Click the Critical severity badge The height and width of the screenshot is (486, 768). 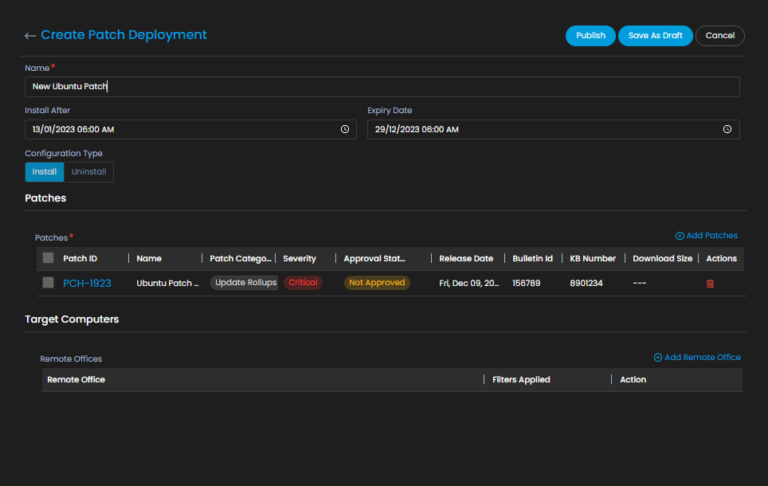pos(302,283)
